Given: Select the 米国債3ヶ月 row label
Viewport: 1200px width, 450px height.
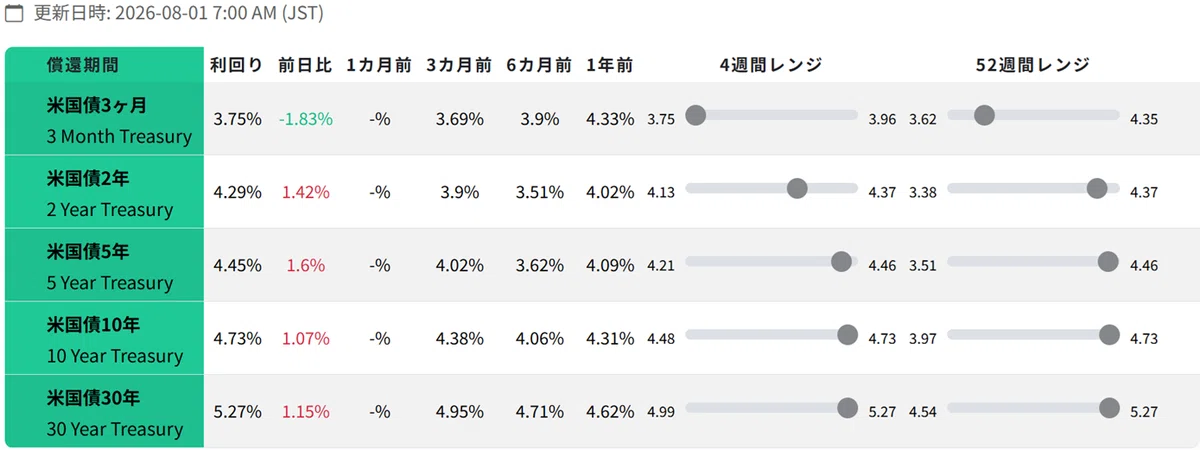Looking at the screenshot, I should [104, 119].
